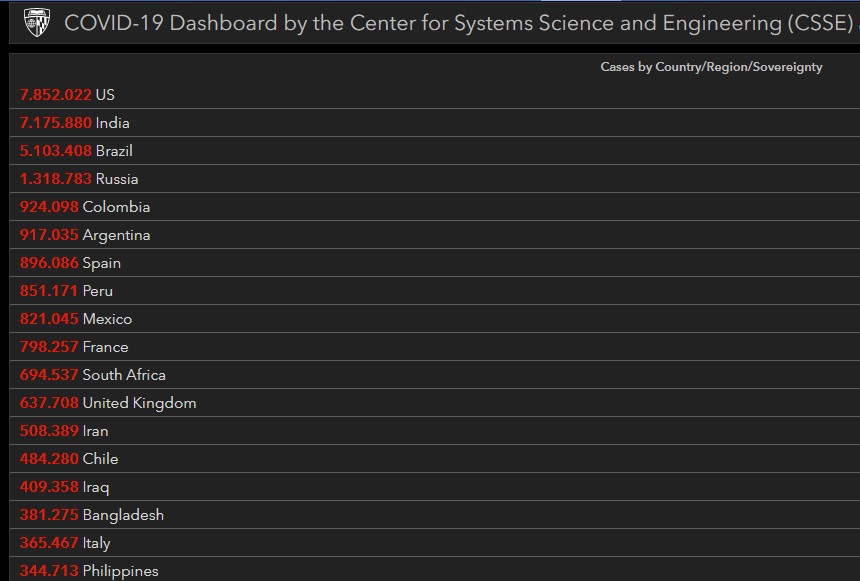Select the Russia entry
The width and height of the screenshot is (860, 581).
[79, 179]
